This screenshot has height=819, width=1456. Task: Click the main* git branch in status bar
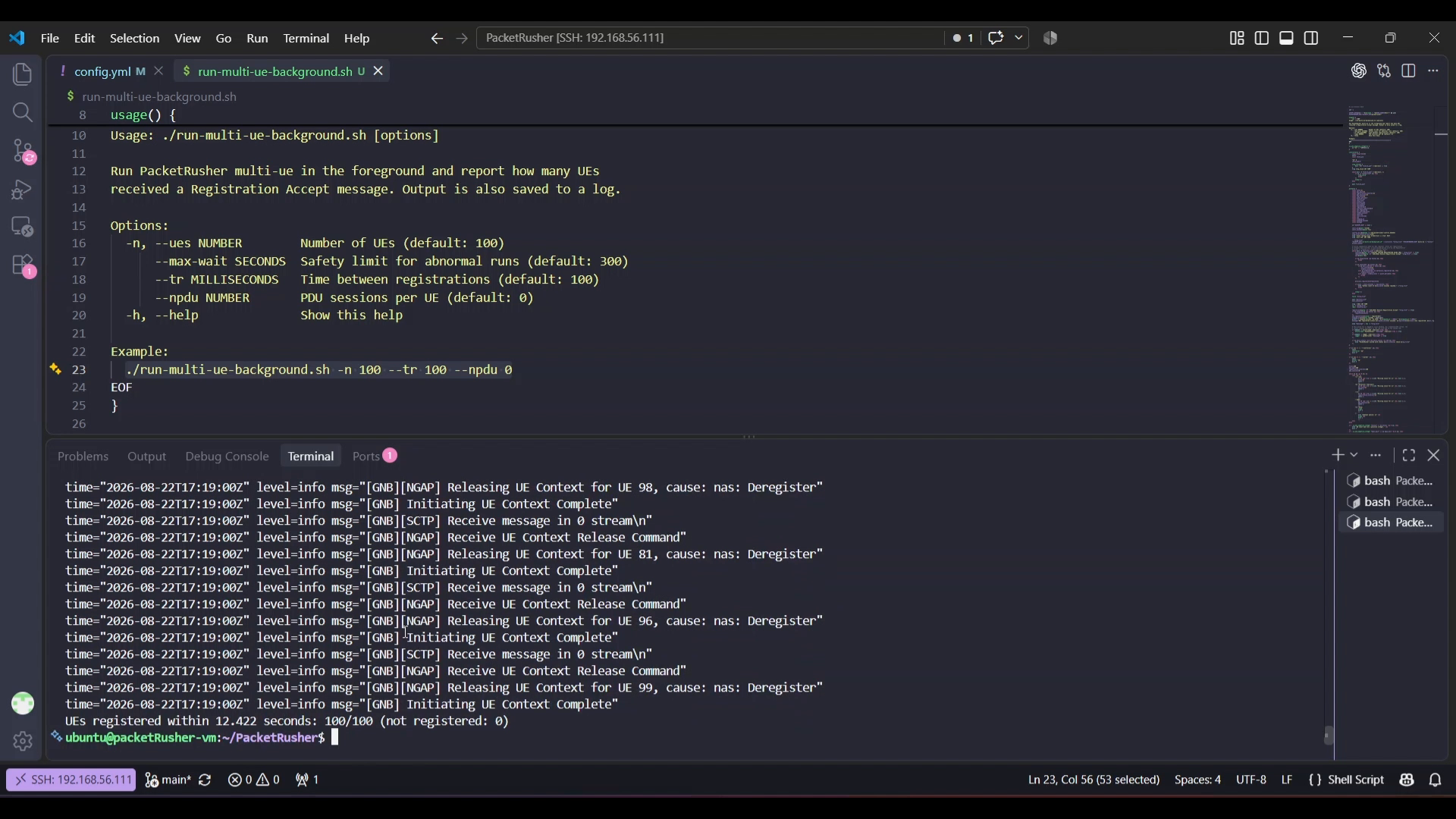(x=168, y=780)
